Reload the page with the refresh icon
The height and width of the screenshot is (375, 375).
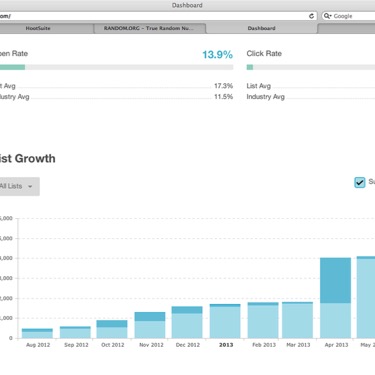311,16
